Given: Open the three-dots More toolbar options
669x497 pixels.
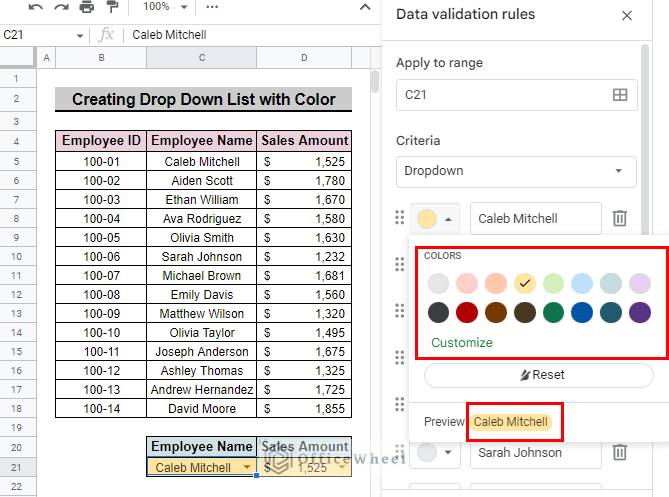Looking at the screenshot, I should 212,7.
